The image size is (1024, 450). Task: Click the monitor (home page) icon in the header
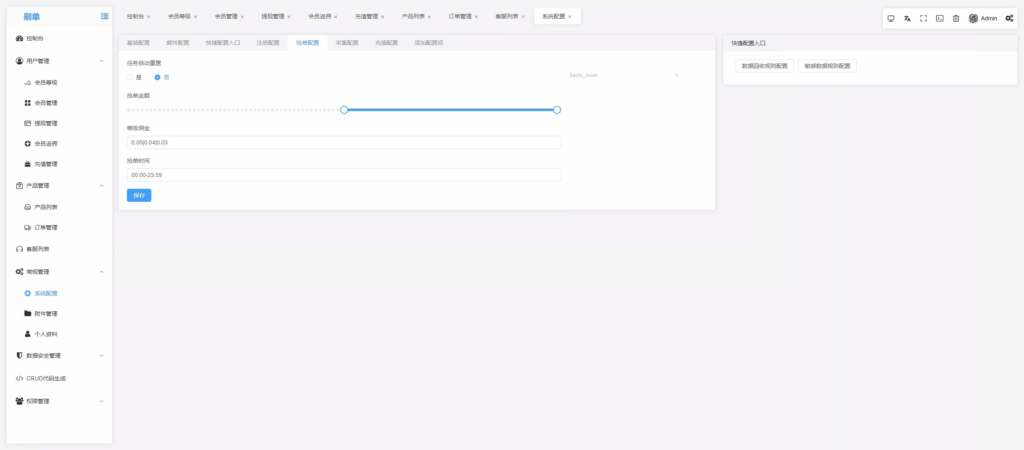pyautogui.click(x=891, y=18)
